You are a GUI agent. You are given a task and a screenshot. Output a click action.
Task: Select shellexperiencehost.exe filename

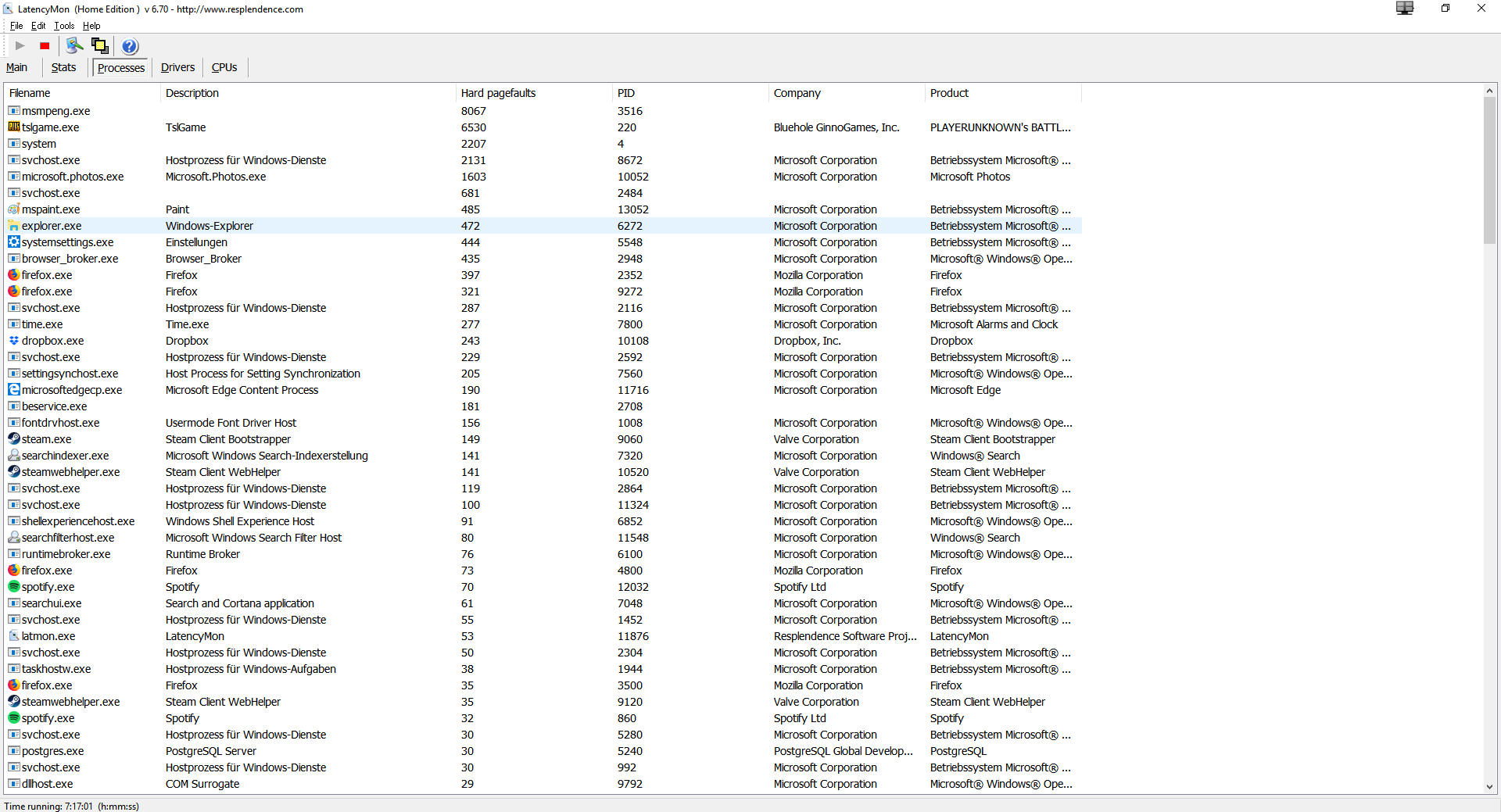point(78,521)
